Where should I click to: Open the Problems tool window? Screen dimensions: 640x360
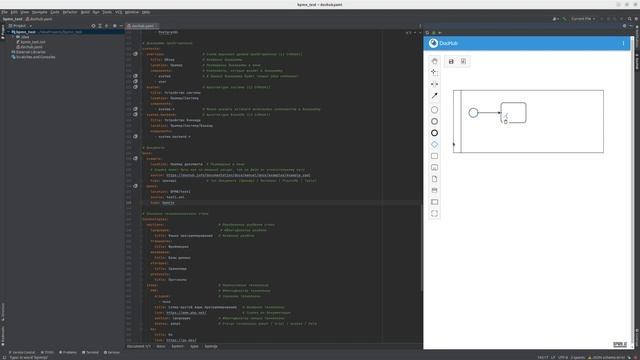coord(68,352)
